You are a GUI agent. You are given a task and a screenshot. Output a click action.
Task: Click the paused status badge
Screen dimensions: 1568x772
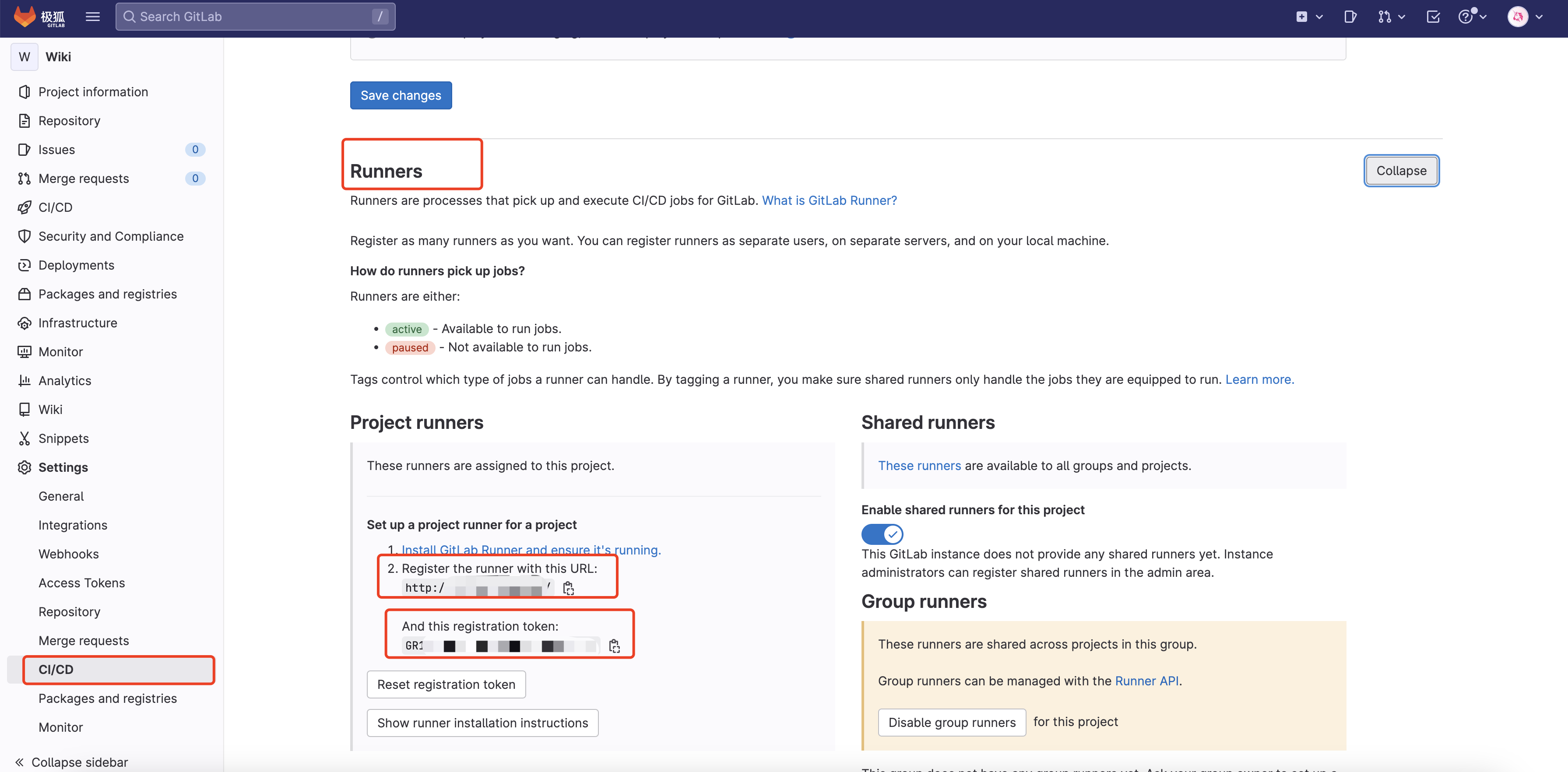click(410, 347)
